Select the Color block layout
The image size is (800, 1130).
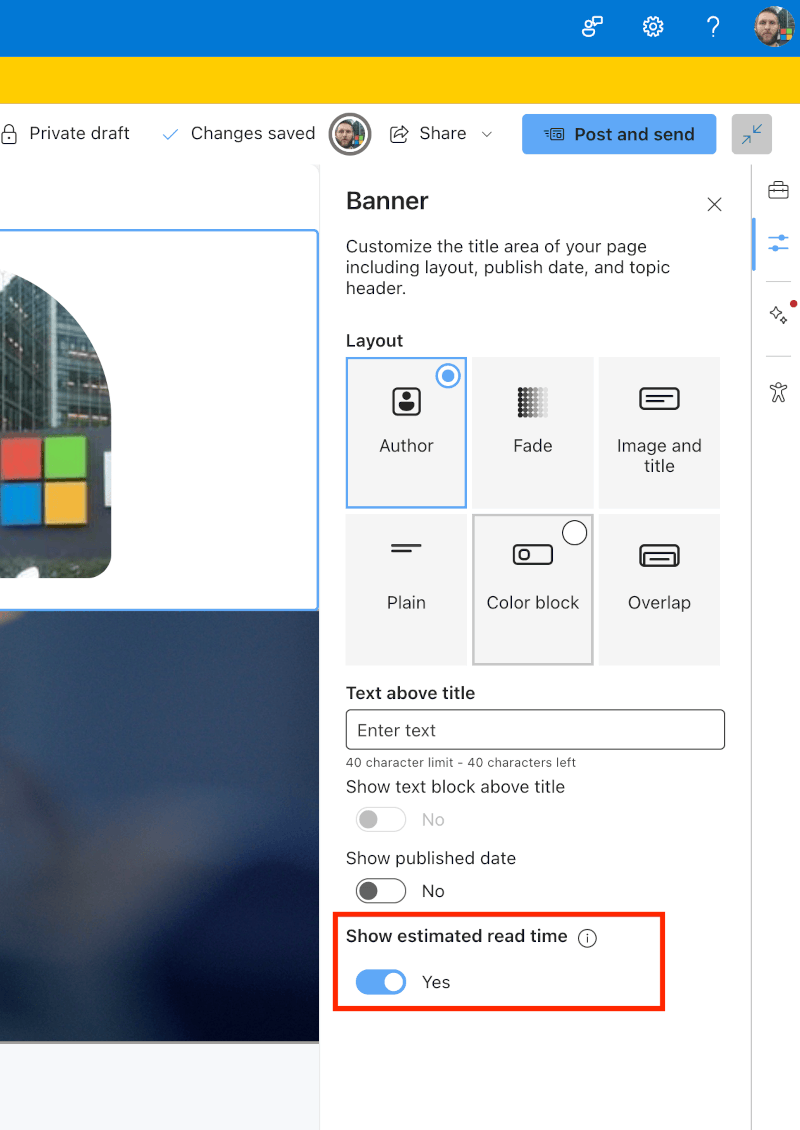pos(533,590)
